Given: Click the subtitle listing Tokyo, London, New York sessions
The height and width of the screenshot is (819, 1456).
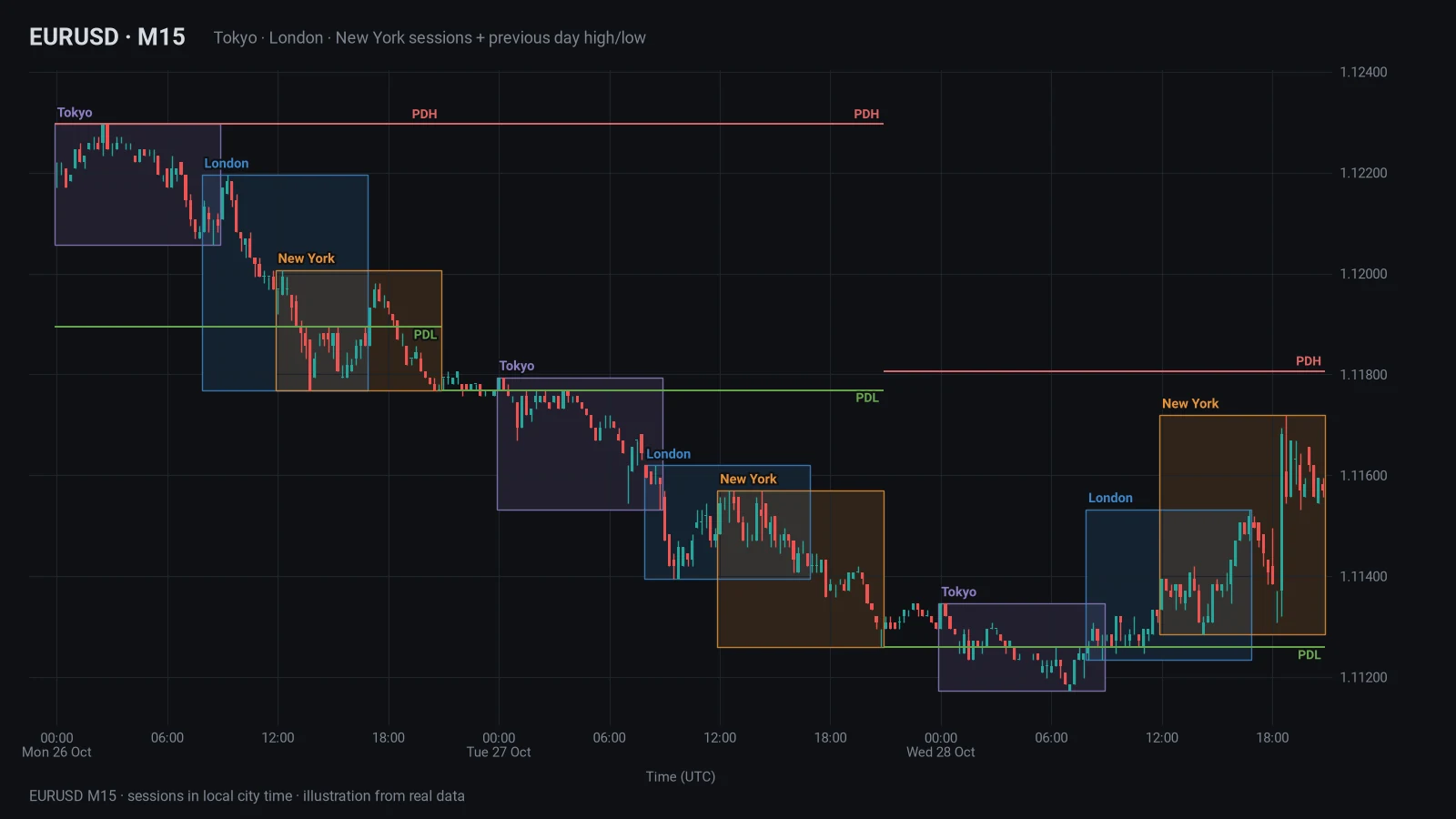Looking at the screenshot, I should coord(430,38).
